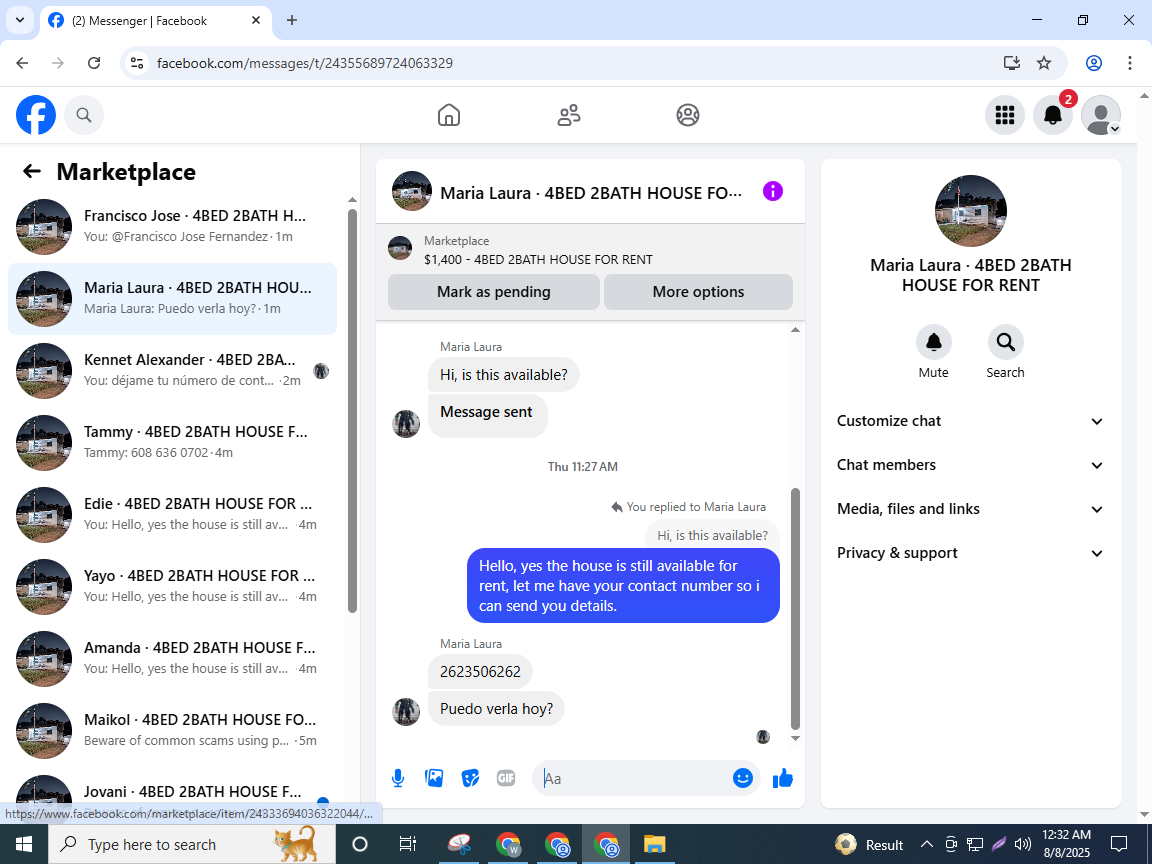1152x864 pixels.
Task: Click the message input field
Action: click(632, 778)
